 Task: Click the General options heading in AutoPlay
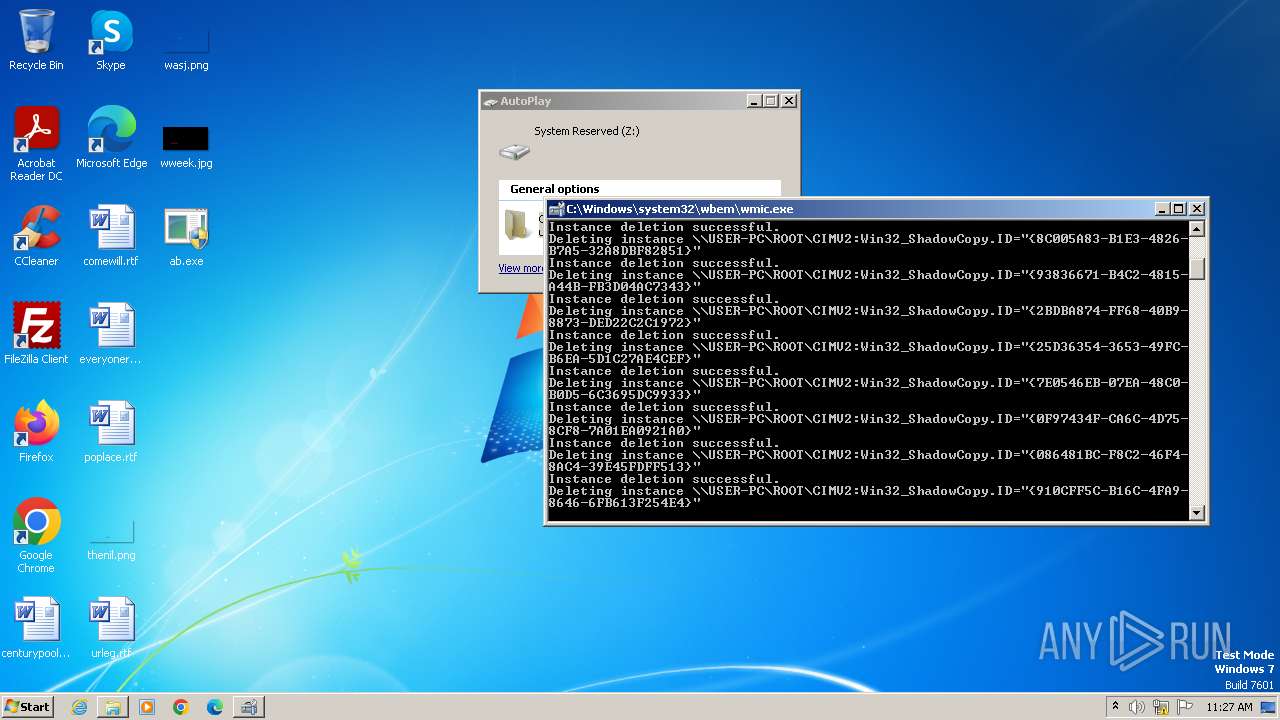554,189
